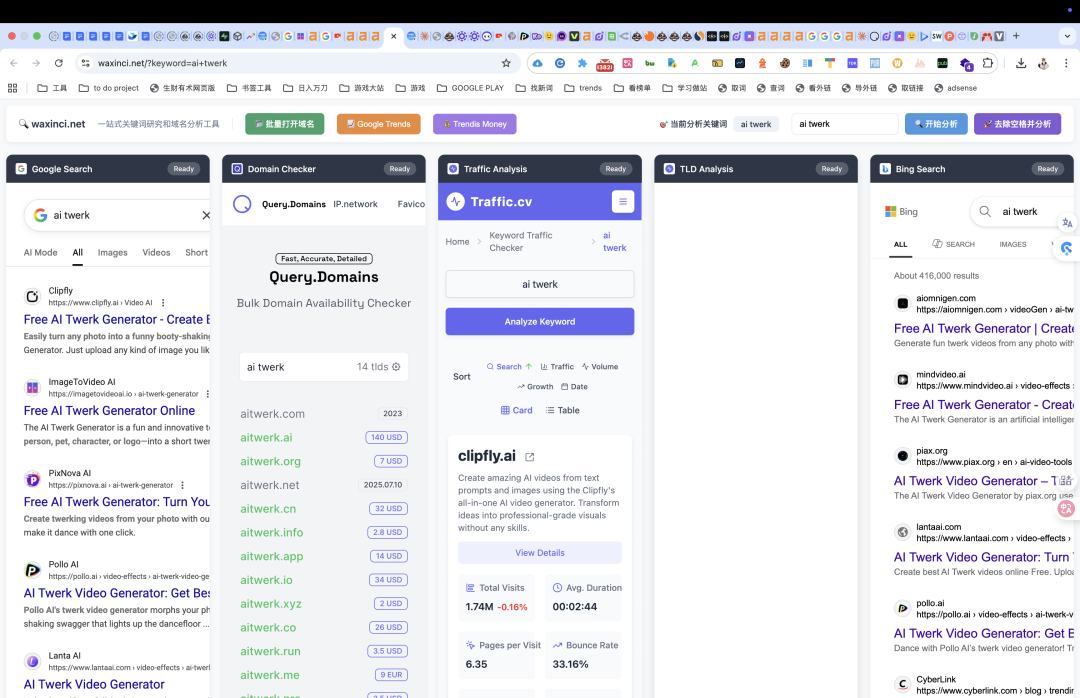Click Query.Domains circular logo icon
Viewport: 1080px width, 698px height.
pos(242,204)
